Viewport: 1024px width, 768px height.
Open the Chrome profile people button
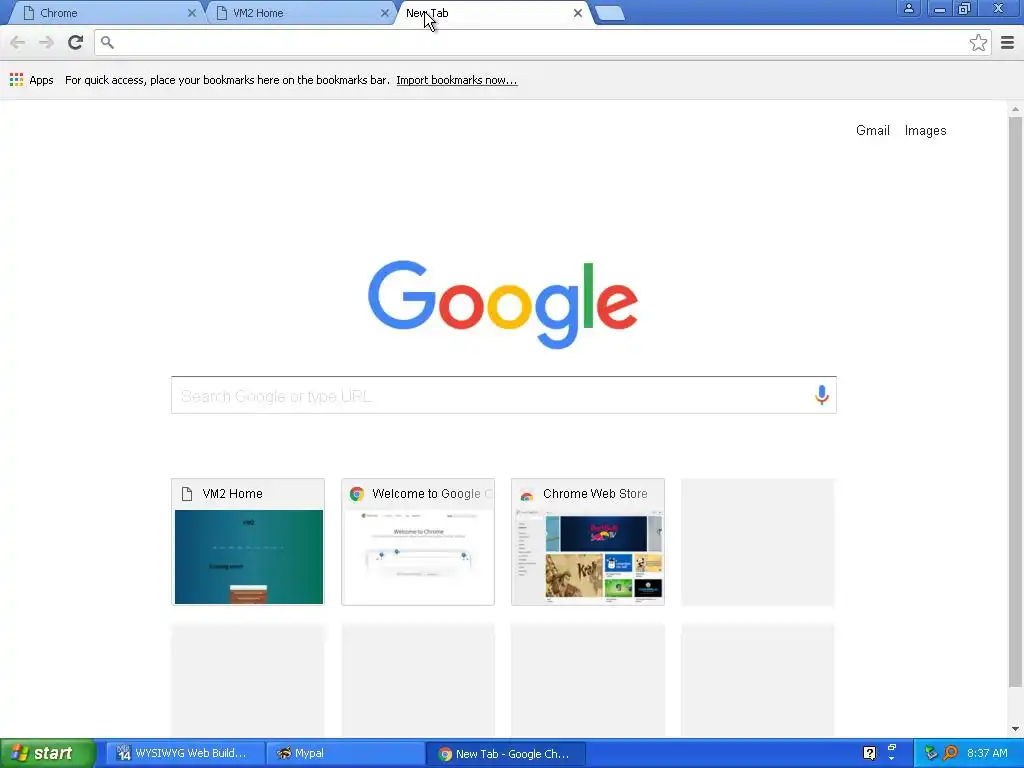[908, 8]
